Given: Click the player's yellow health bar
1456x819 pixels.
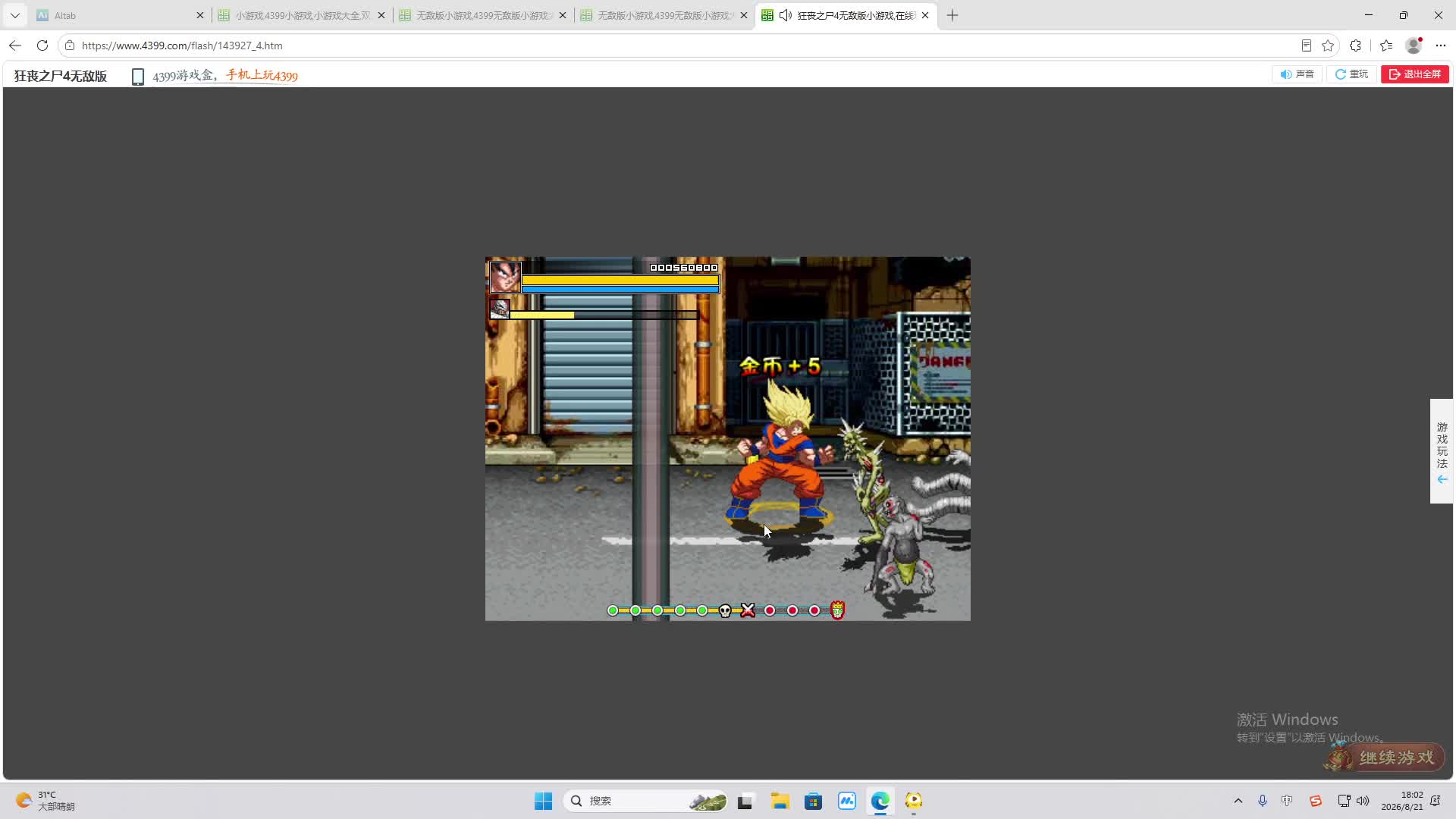Looking at the screenshot, I should pos(620,280).
